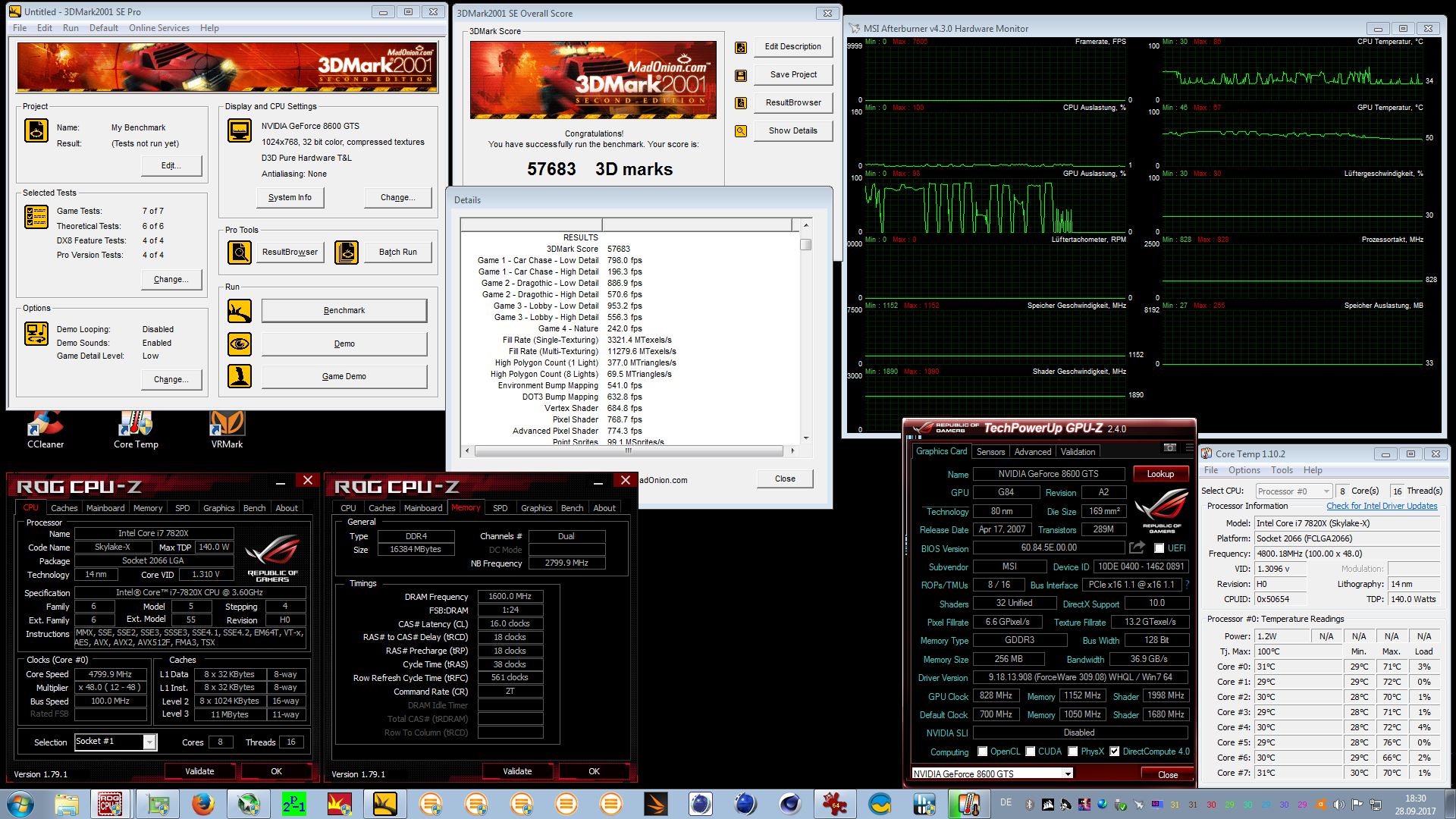Screen dimensions: 1456x819
Task: Open the GPU selection dropdown in GPU-Z
Action: click(993, 773)
